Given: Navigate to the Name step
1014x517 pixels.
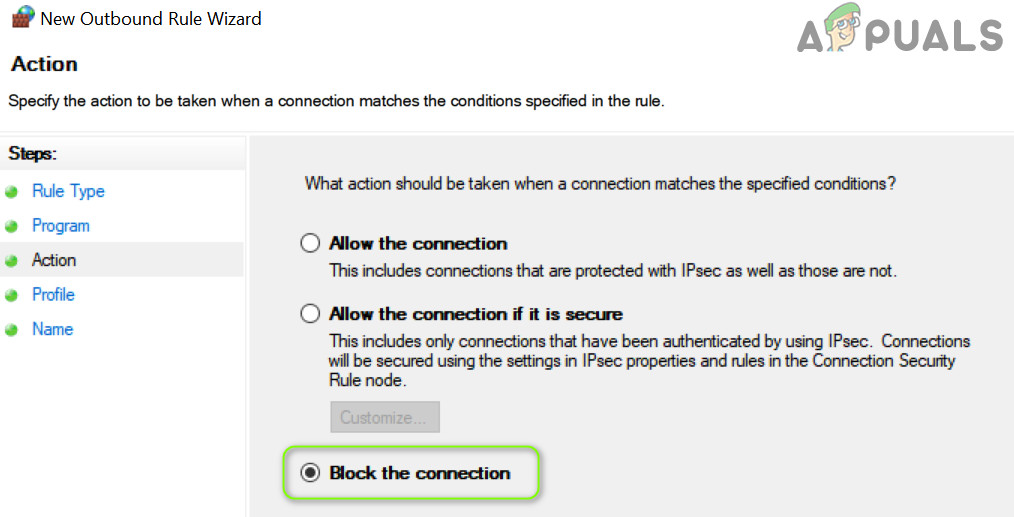Looking at the screenshot, I should [x=52, y=329].
